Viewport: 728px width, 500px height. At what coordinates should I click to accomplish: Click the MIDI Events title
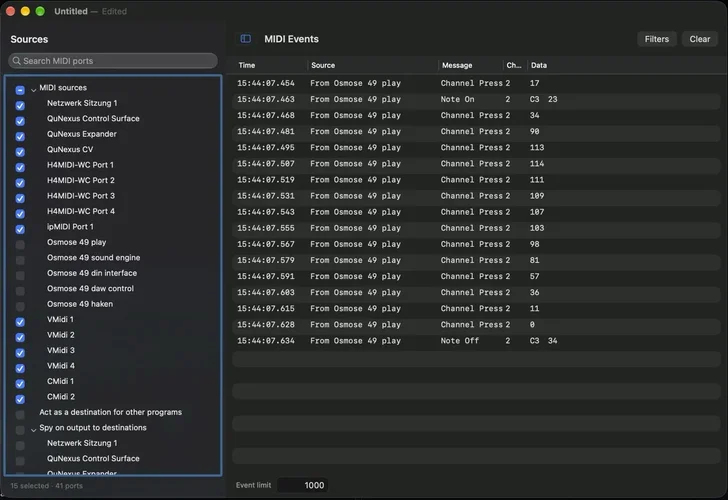[x=291, y=39]
